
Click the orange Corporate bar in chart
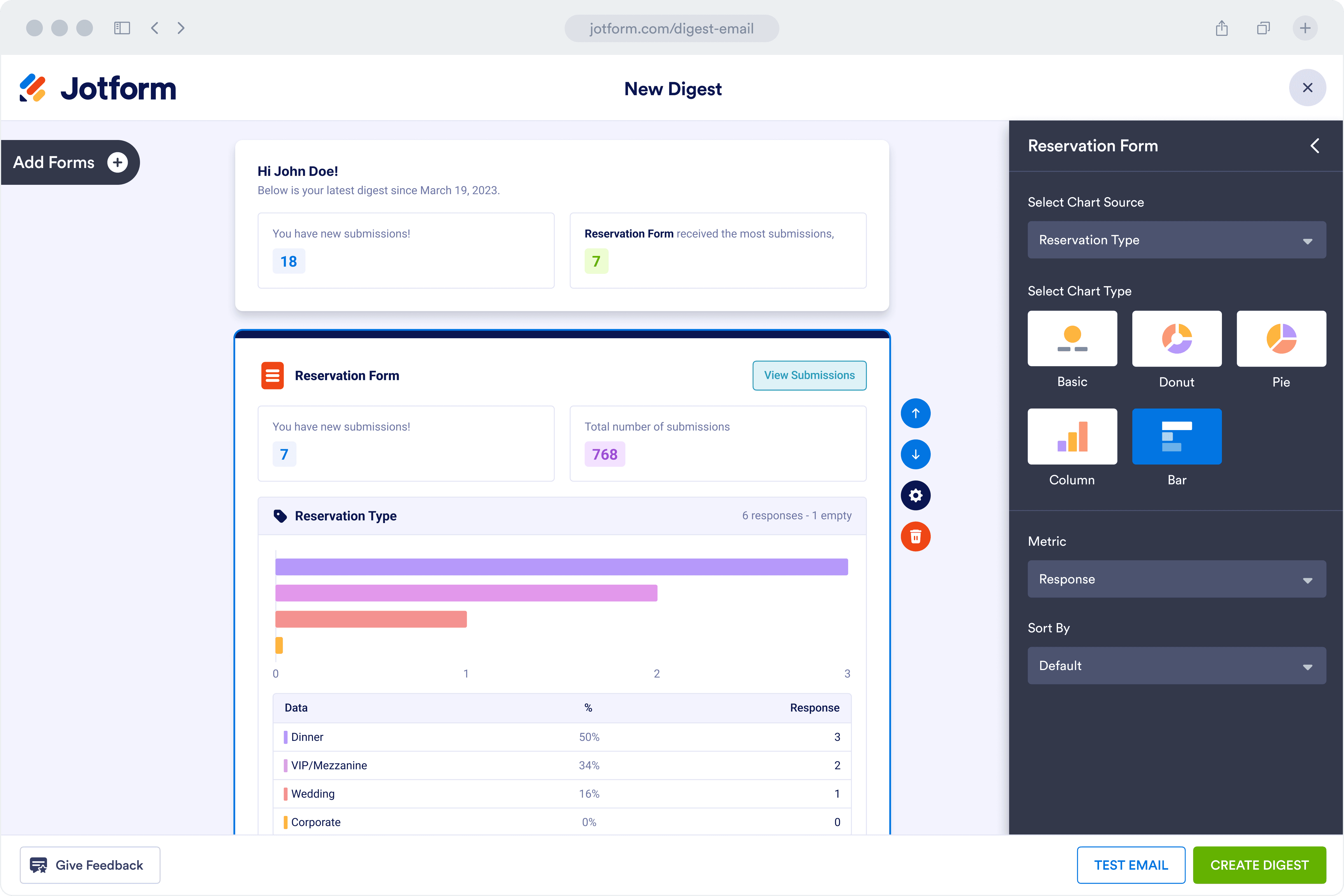(279, 645)
